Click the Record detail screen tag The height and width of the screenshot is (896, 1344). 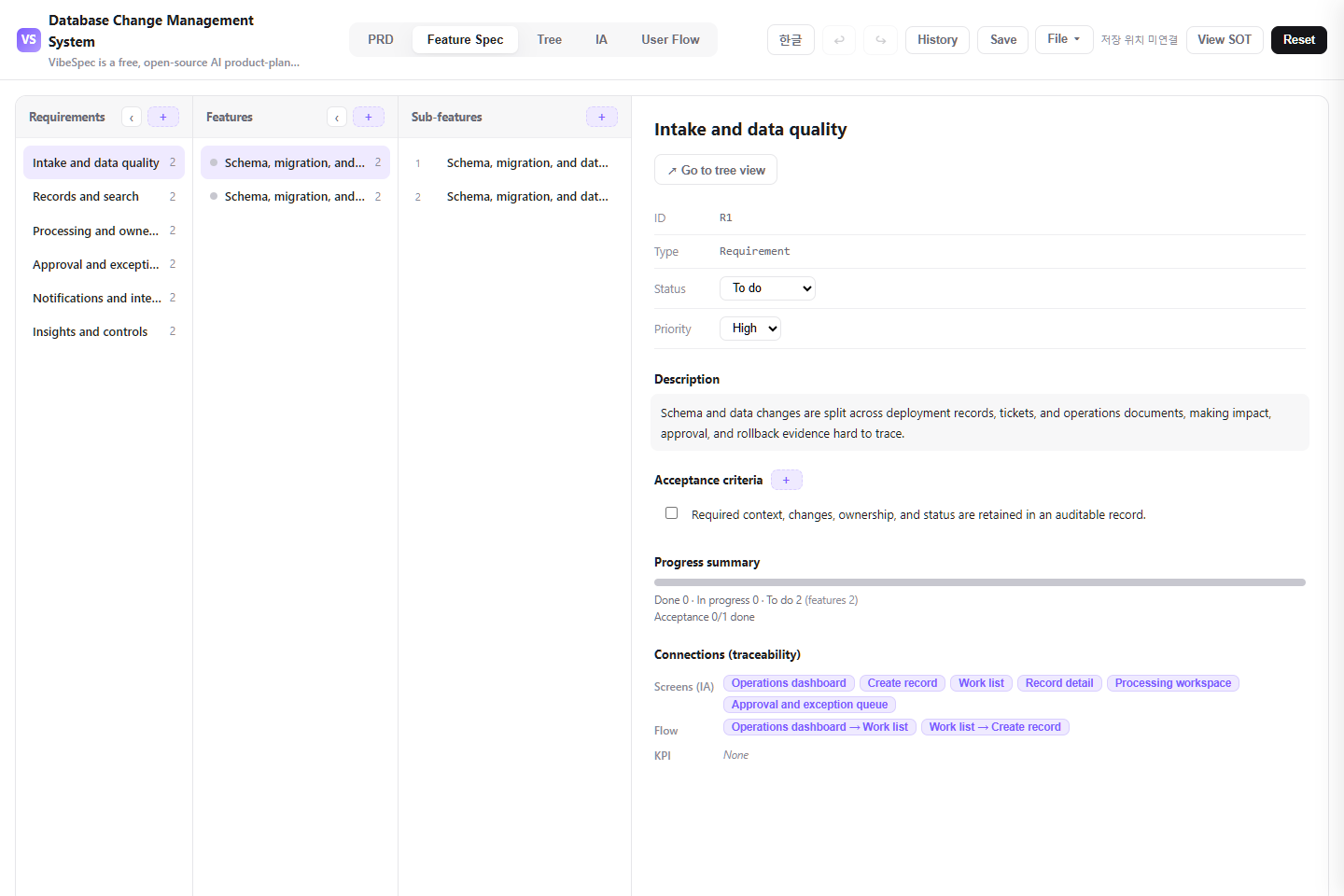click(x=1059, y=683)
